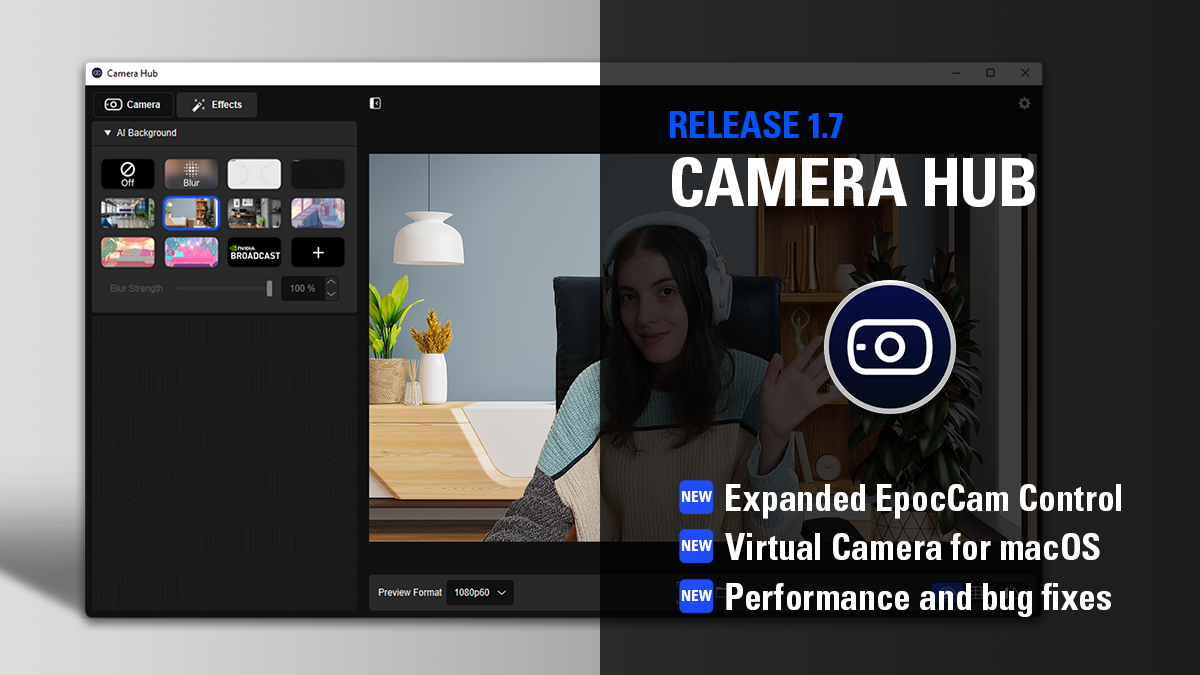Pick the office interior background thumbnail

[128, 213]
